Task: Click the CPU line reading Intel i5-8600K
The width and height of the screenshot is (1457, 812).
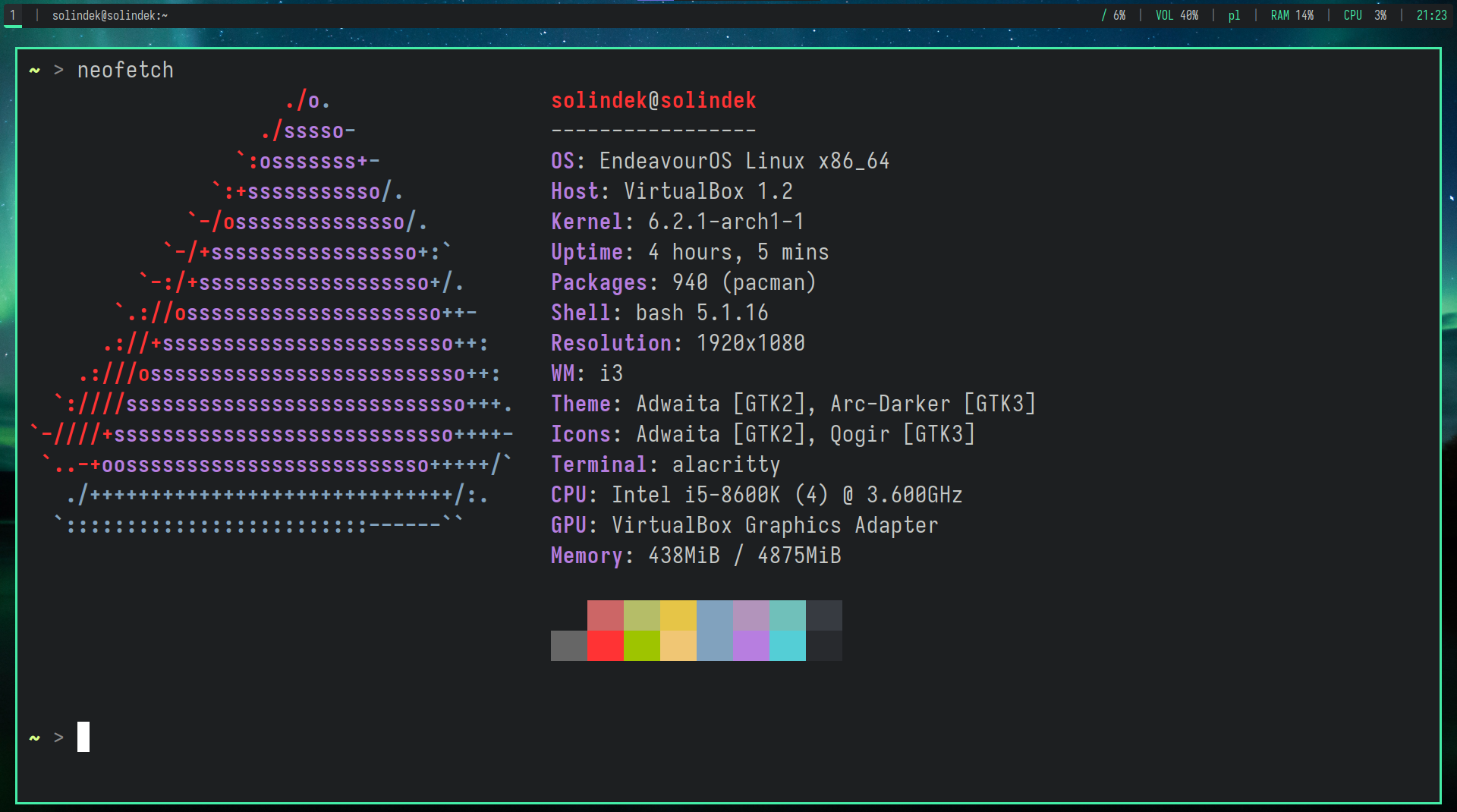Action: coord(757,495)
